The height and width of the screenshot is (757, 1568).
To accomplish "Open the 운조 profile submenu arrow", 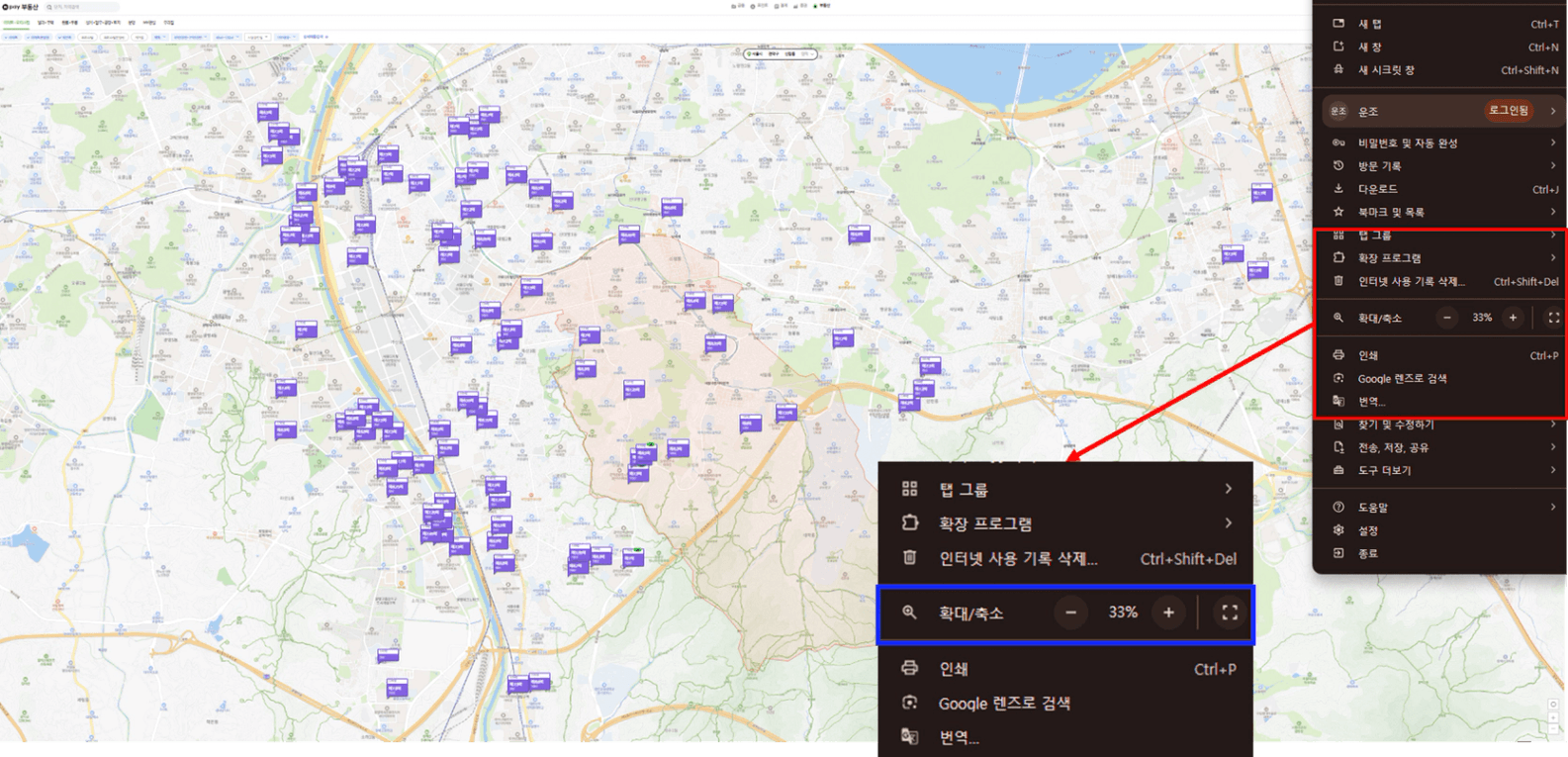I will click(x=1552, y=111).
